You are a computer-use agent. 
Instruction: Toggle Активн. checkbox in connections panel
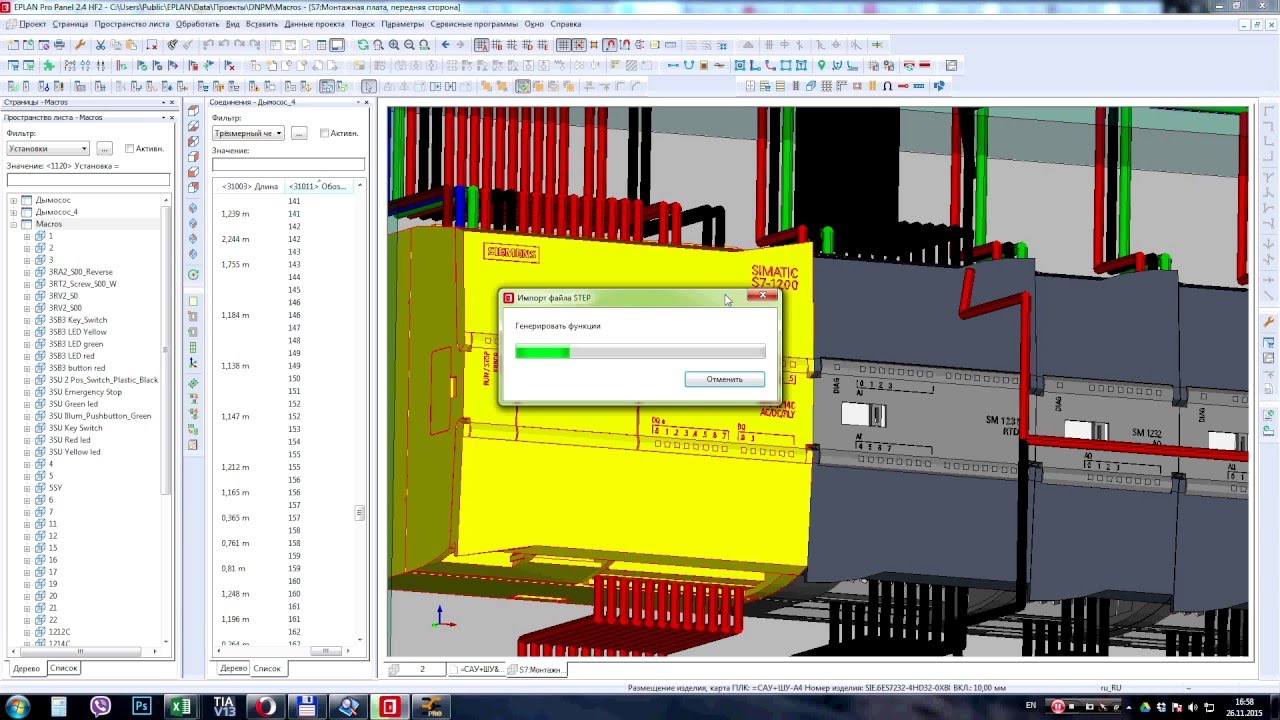click(324, 133)
